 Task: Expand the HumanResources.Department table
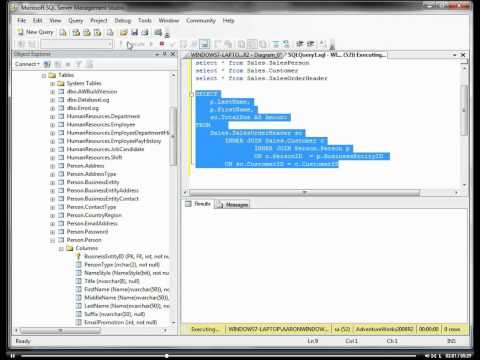[x=52, y=117]
